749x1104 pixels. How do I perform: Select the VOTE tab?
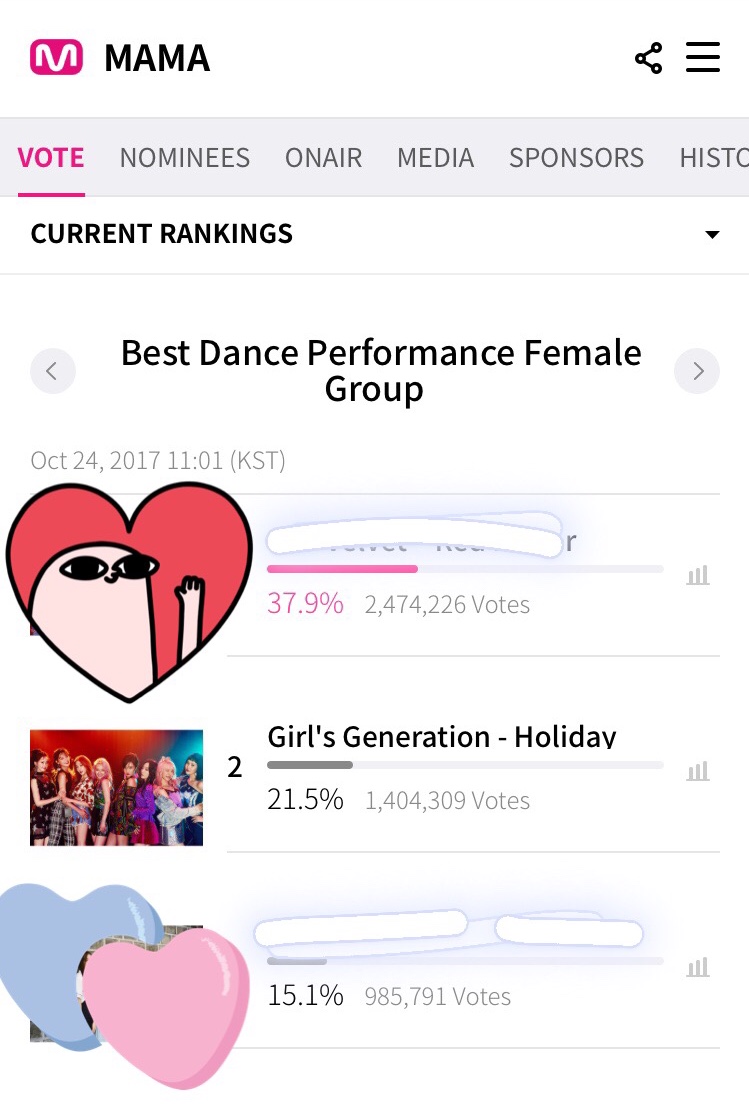pos(51,158)
